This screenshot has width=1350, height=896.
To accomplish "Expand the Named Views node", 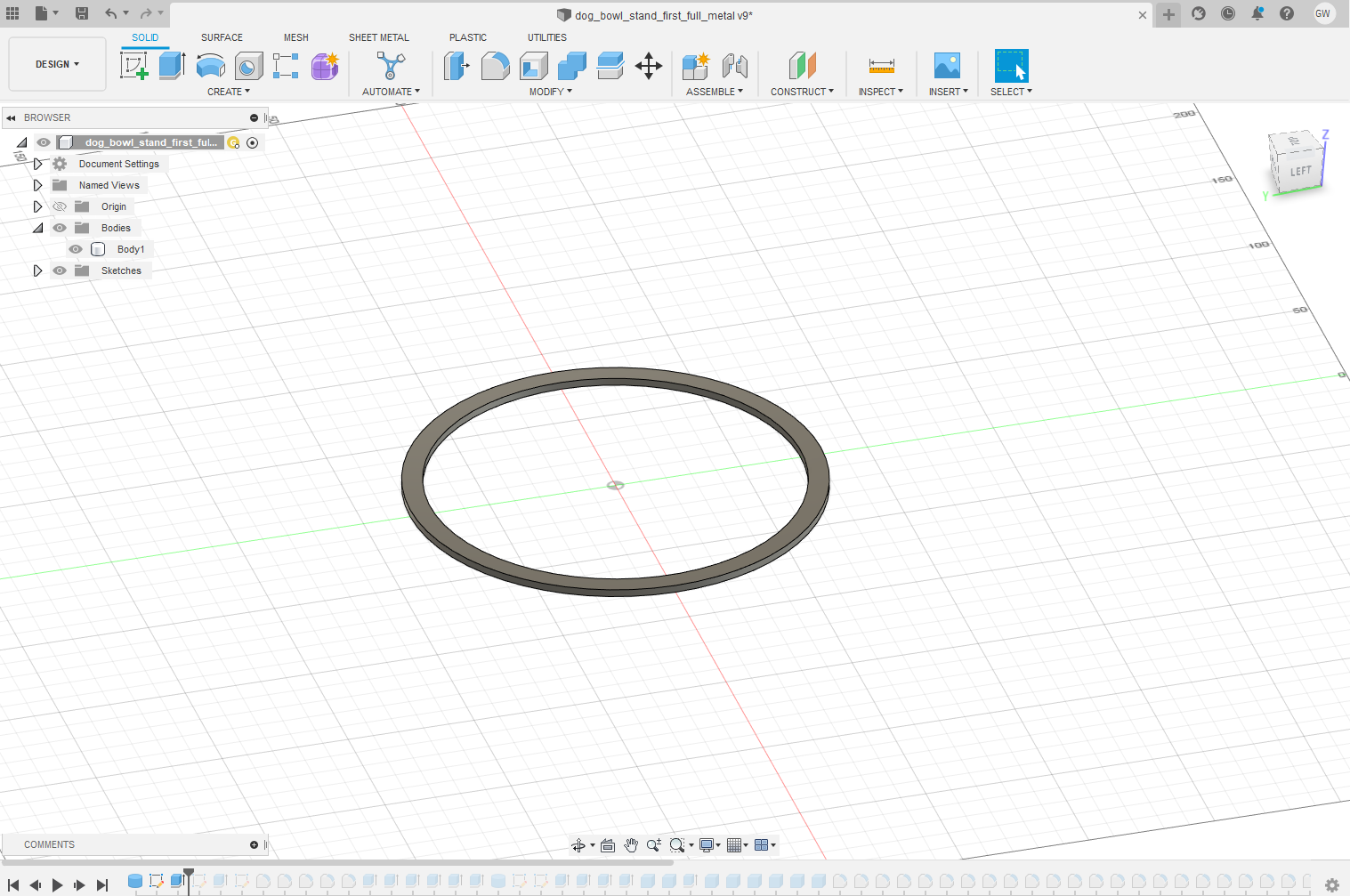I will [x=37, y=185].
